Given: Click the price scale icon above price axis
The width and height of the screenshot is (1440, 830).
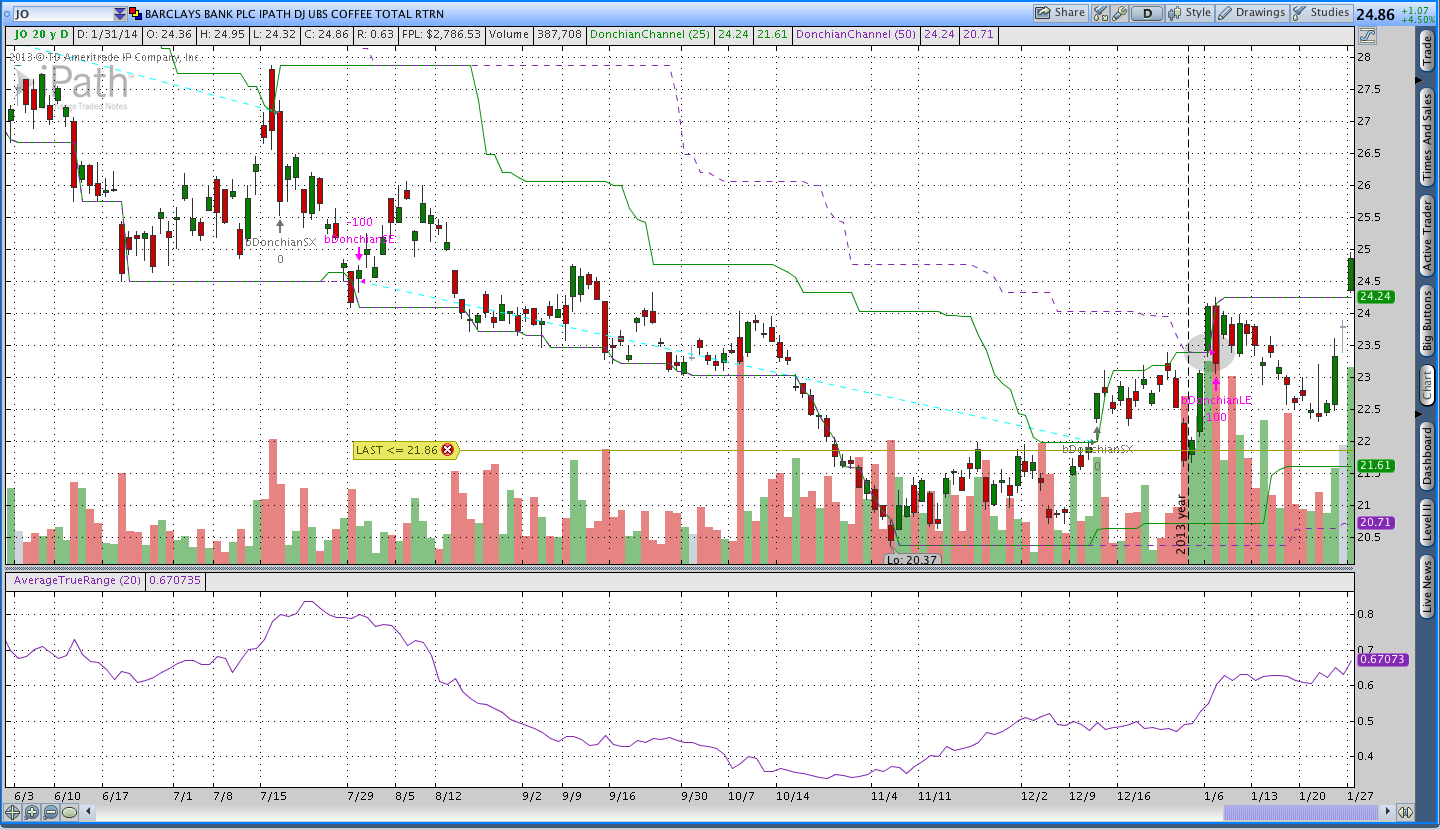Looking at the screenshot, I should click(1367, 35).
